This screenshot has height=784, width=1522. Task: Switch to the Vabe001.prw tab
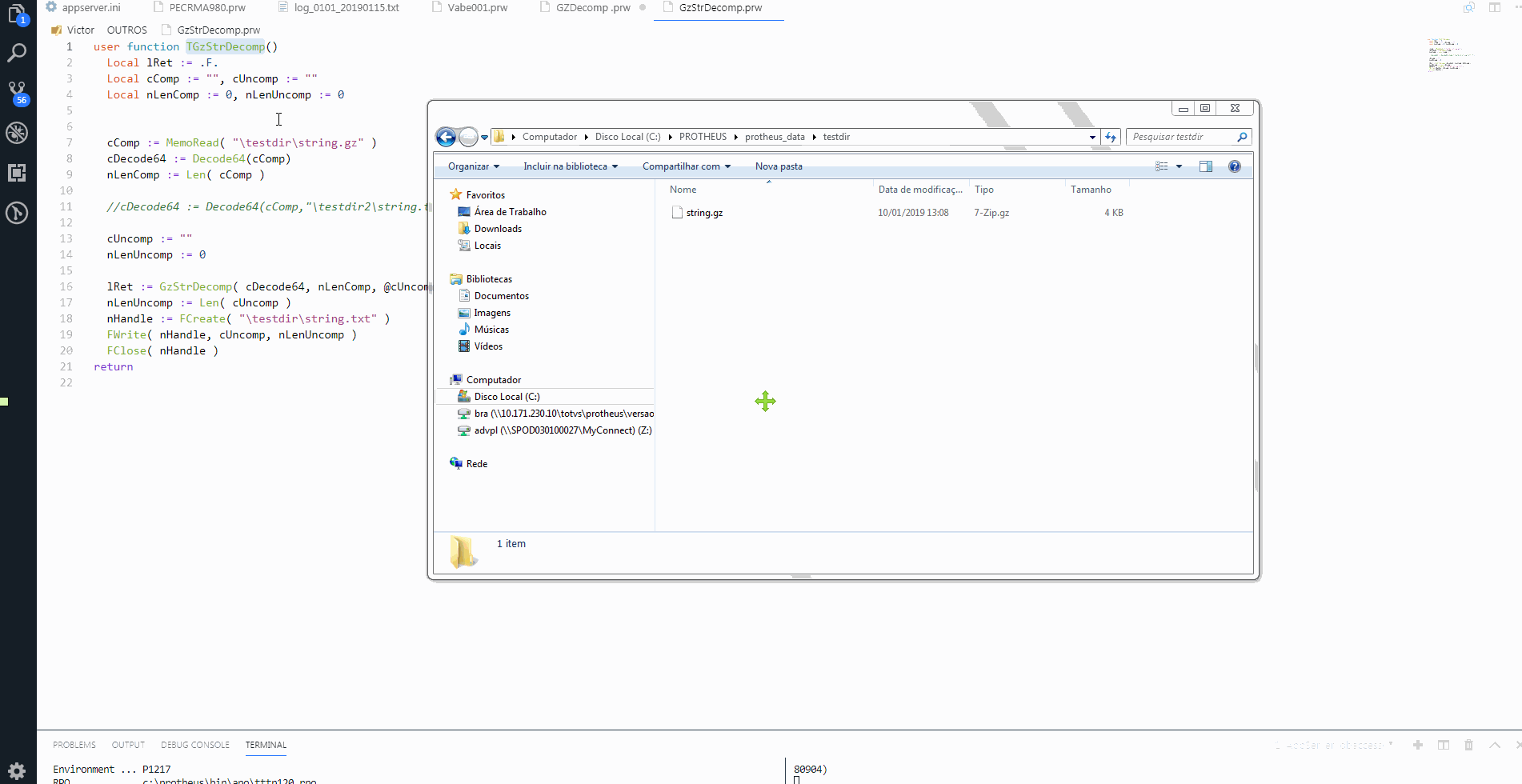[x=470, y=8]
